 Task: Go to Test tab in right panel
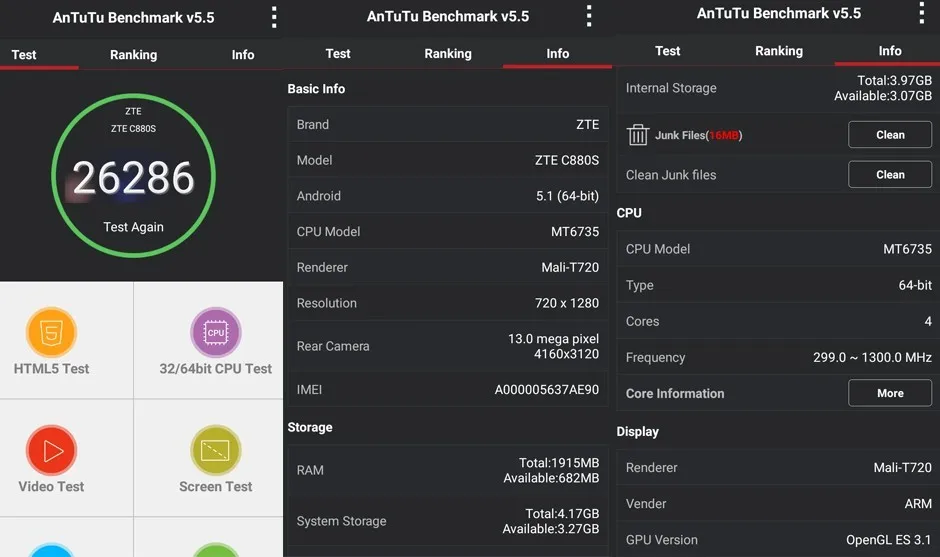pos(667,51)
